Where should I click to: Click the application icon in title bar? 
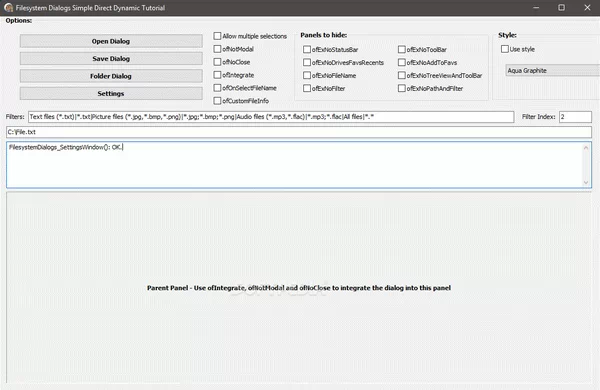coord(8,8)
